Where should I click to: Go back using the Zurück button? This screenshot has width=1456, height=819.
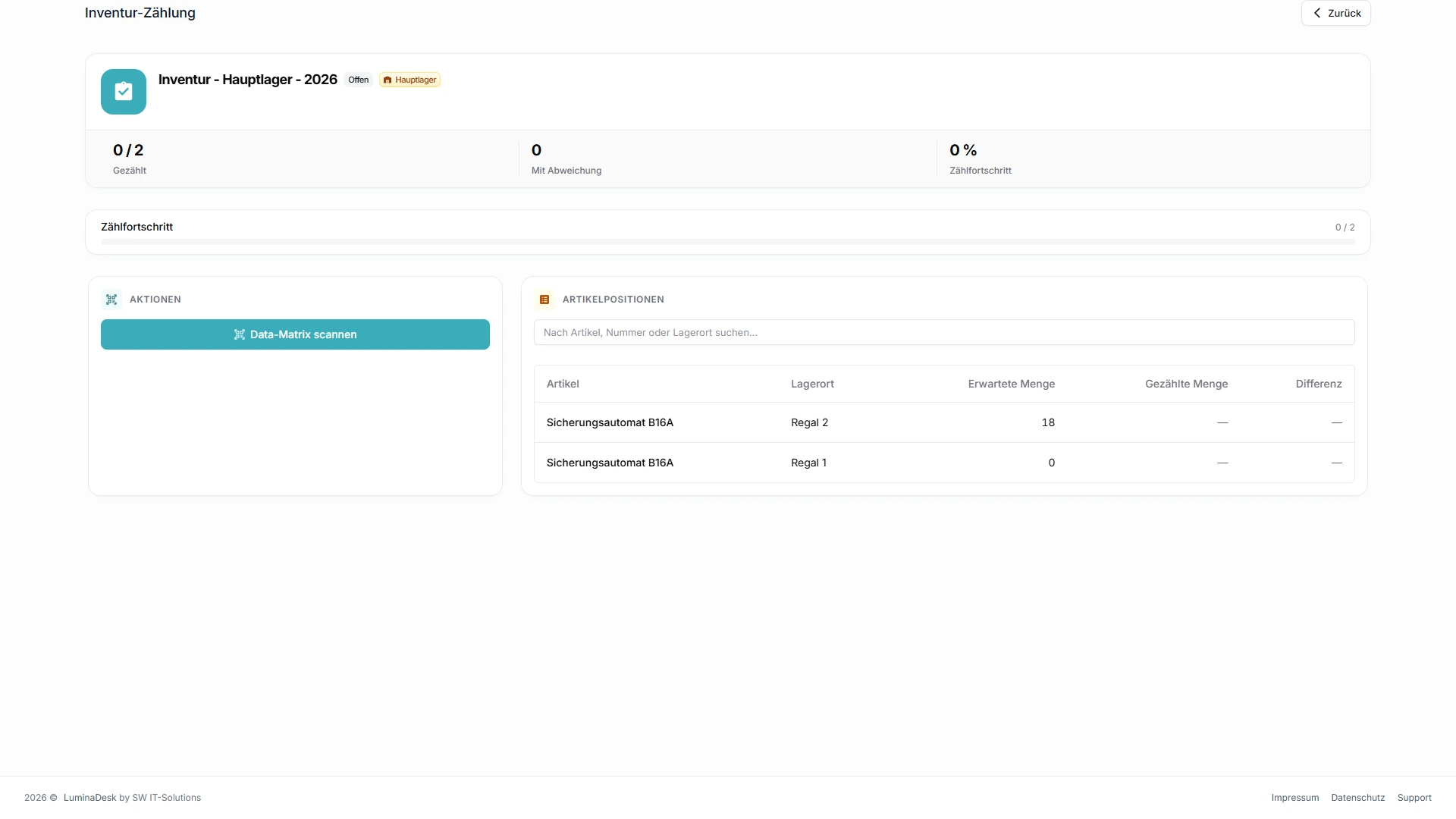point(1336,13)
